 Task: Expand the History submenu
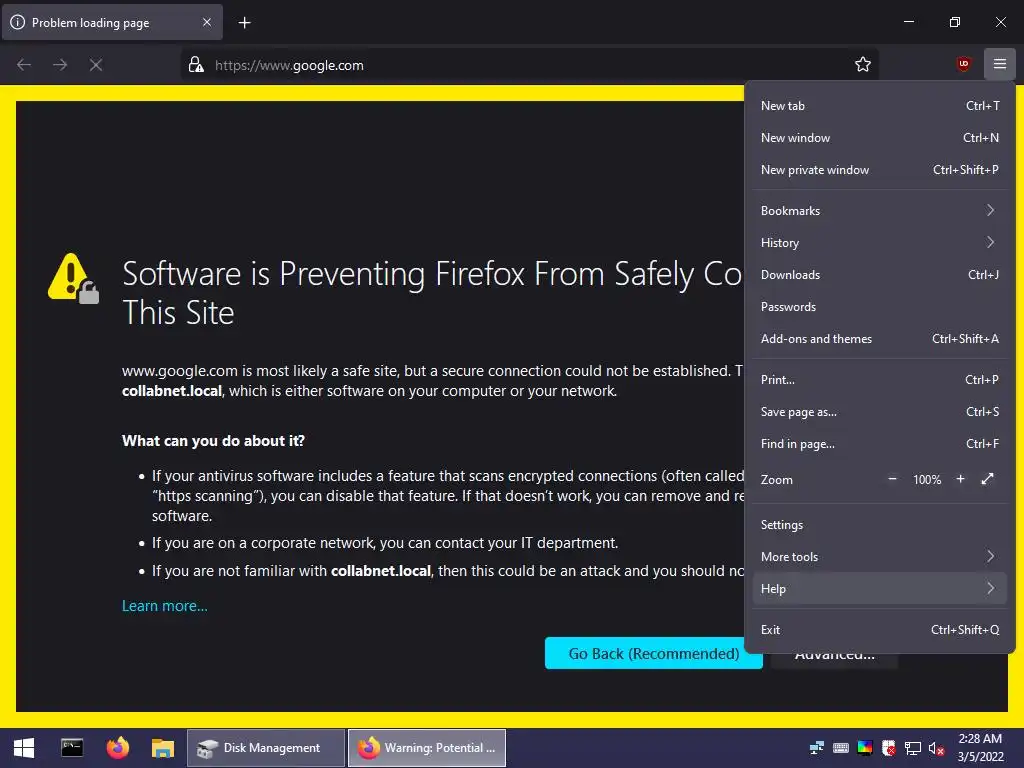(879, 242)
